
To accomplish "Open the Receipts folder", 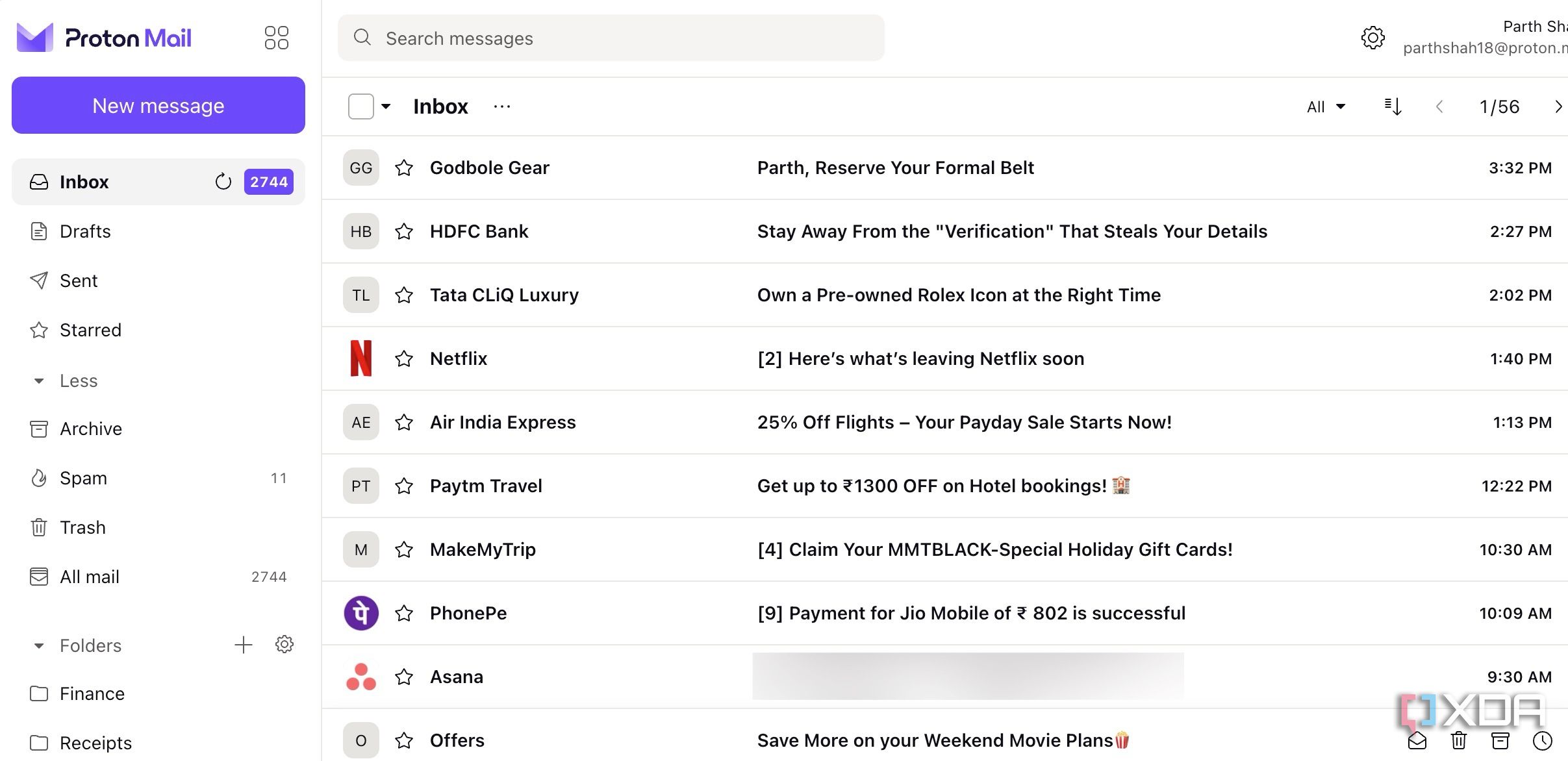I will [x=158, y=743].
